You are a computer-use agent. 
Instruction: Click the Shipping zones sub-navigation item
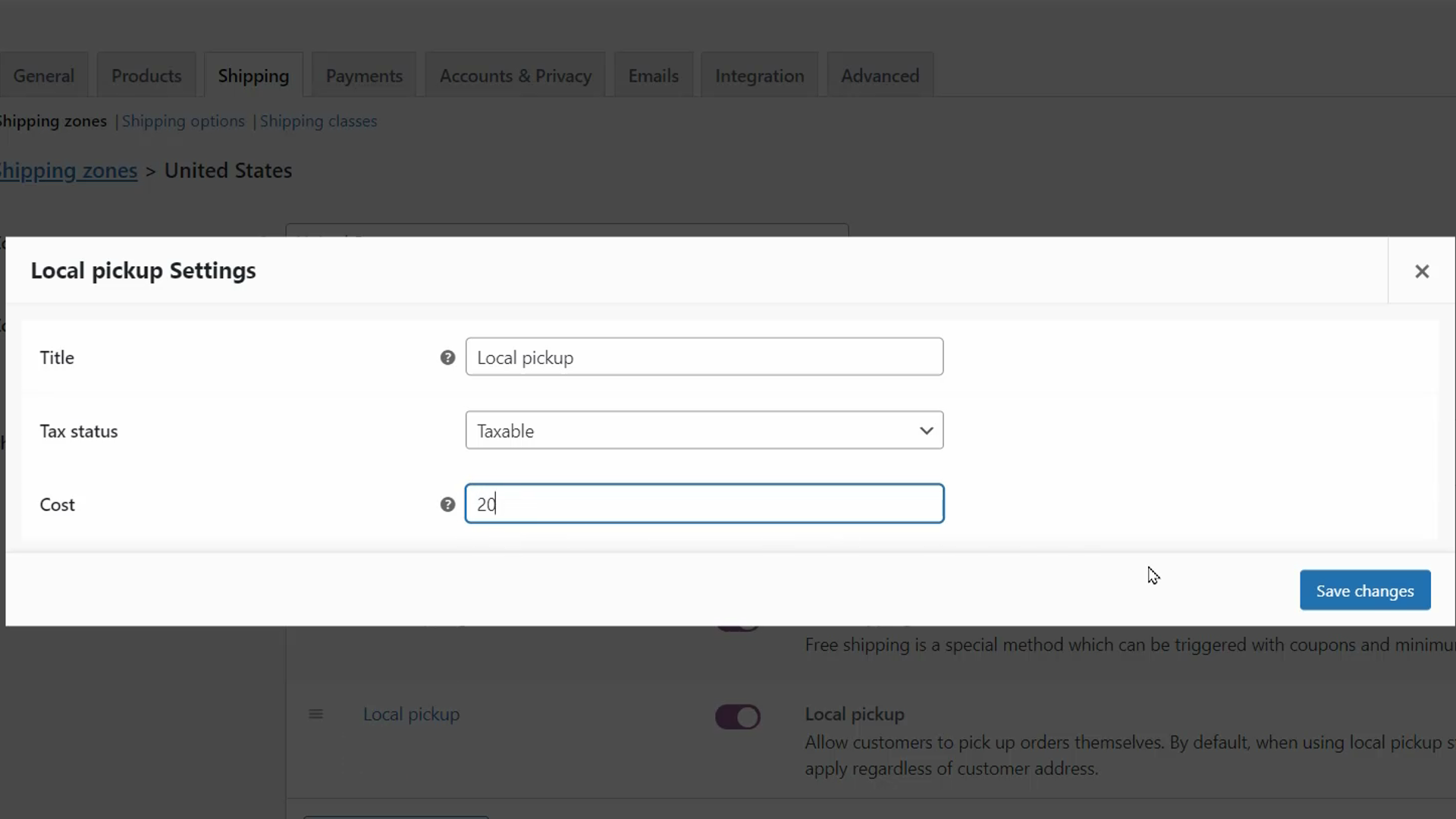click(53, 121)
